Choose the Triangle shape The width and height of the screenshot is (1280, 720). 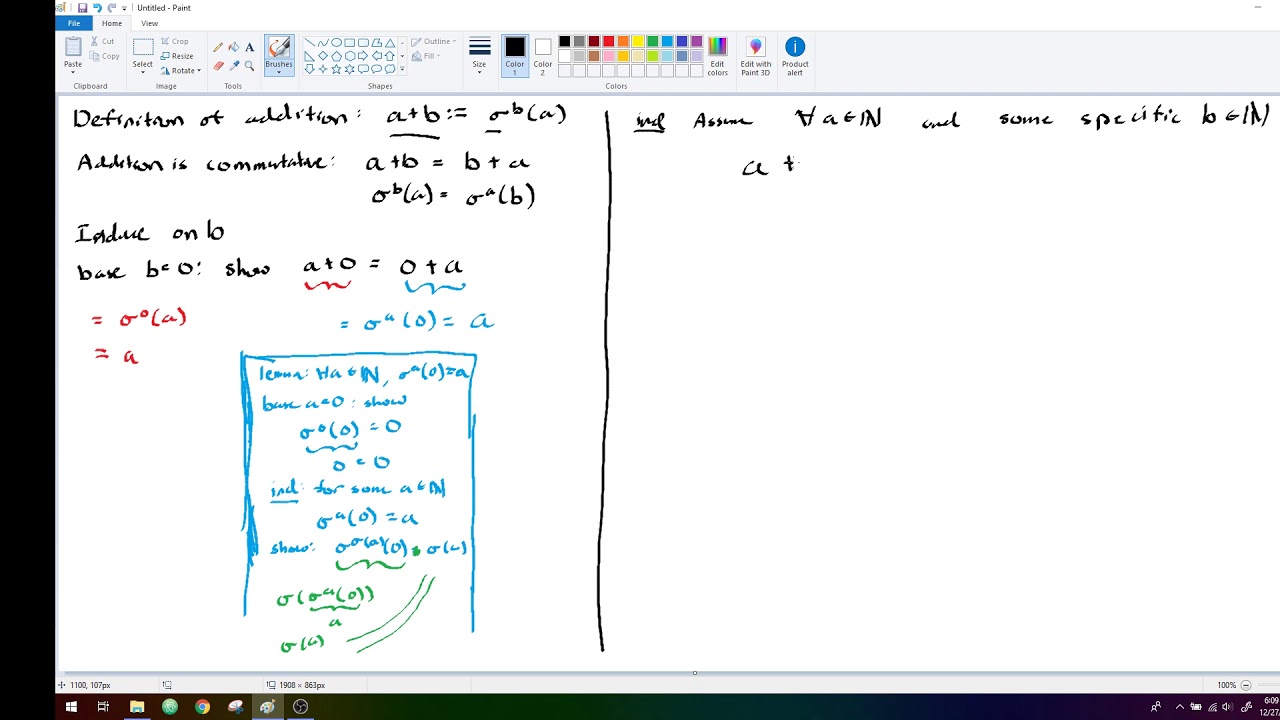click(x=389, y=43)
